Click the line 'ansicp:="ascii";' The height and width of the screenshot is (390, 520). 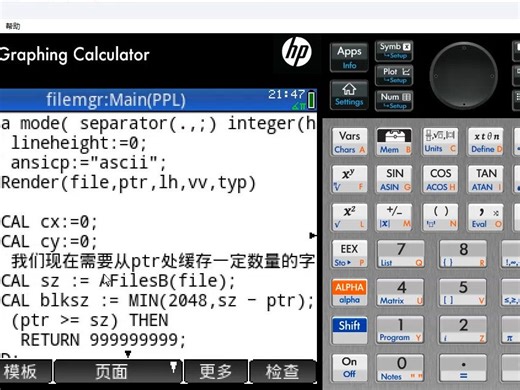pyautogui.click(x=88, y=163)
